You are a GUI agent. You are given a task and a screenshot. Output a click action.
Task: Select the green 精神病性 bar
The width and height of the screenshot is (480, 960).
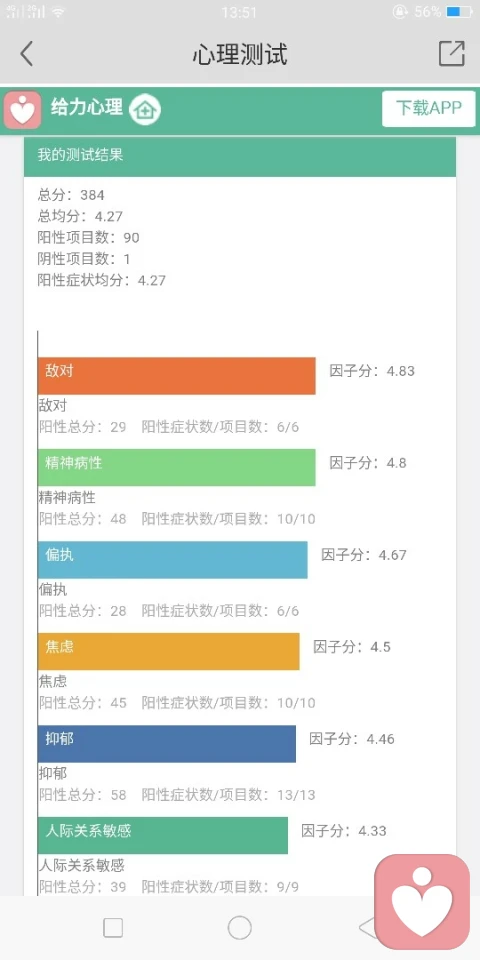[x=176, y=468]
